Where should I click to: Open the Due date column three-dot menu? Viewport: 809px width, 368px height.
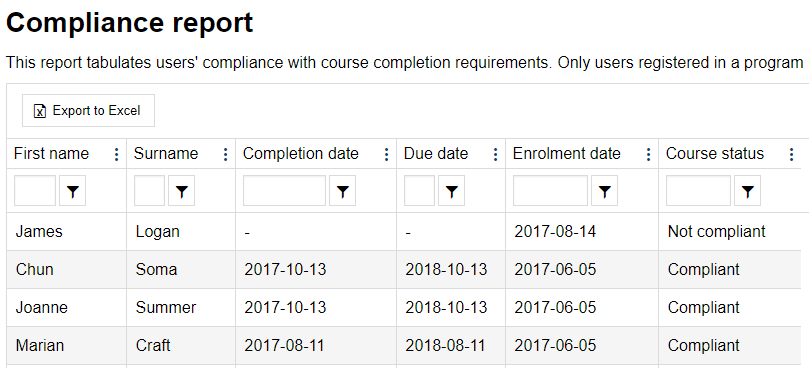click(495, 154)
